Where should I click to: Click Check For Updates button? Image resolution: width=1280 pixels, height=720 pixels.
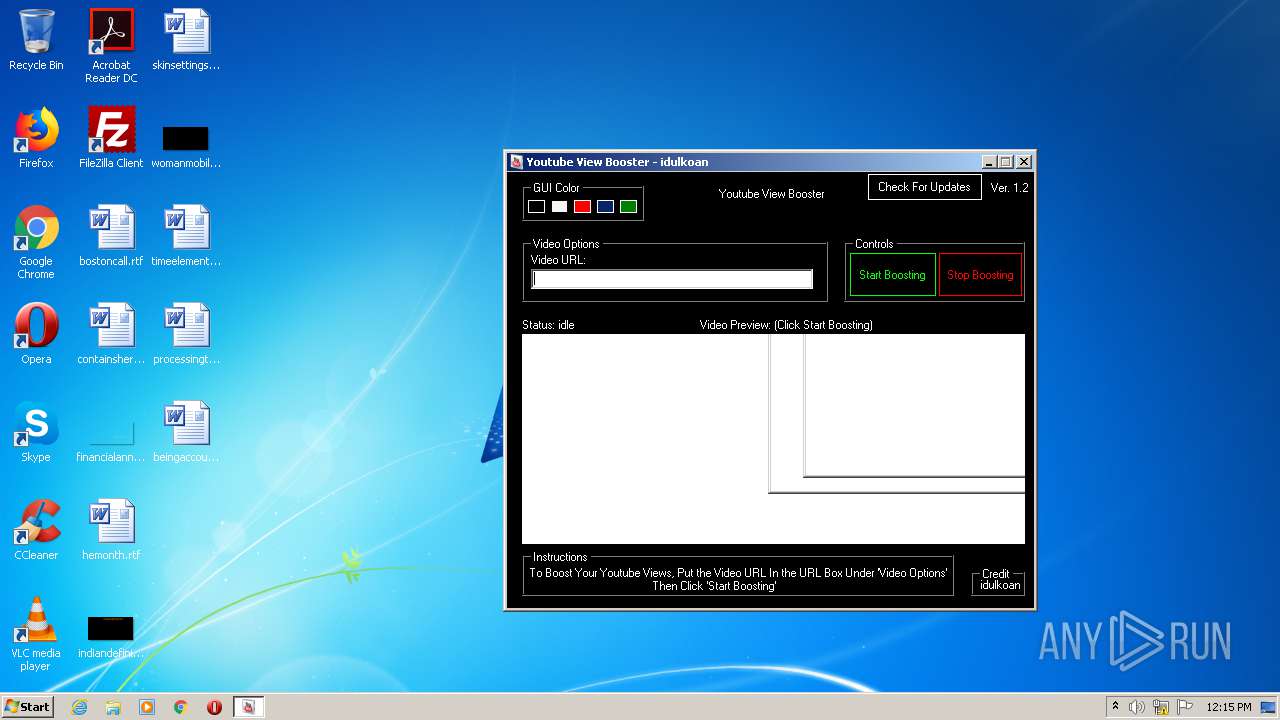point(925,187)
